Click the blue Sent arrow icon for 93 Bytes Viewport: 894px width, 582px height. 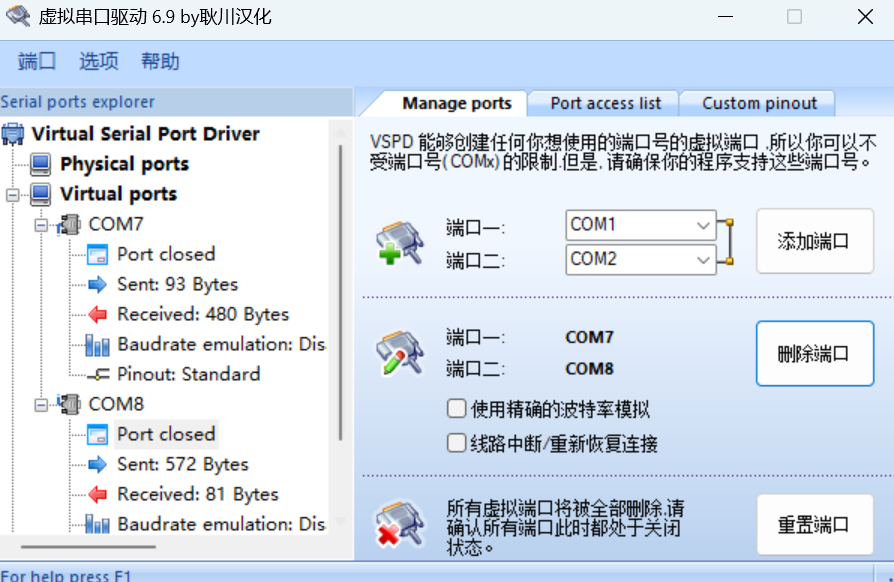click(x=97, y=284)
